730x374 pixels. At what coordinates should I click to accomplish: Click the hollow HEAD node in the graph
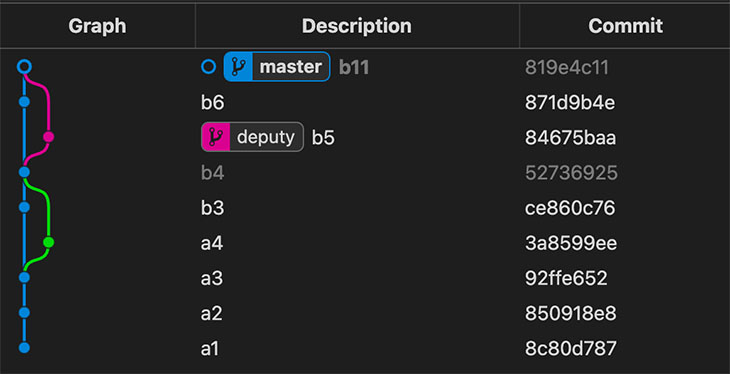pos(24,67)
